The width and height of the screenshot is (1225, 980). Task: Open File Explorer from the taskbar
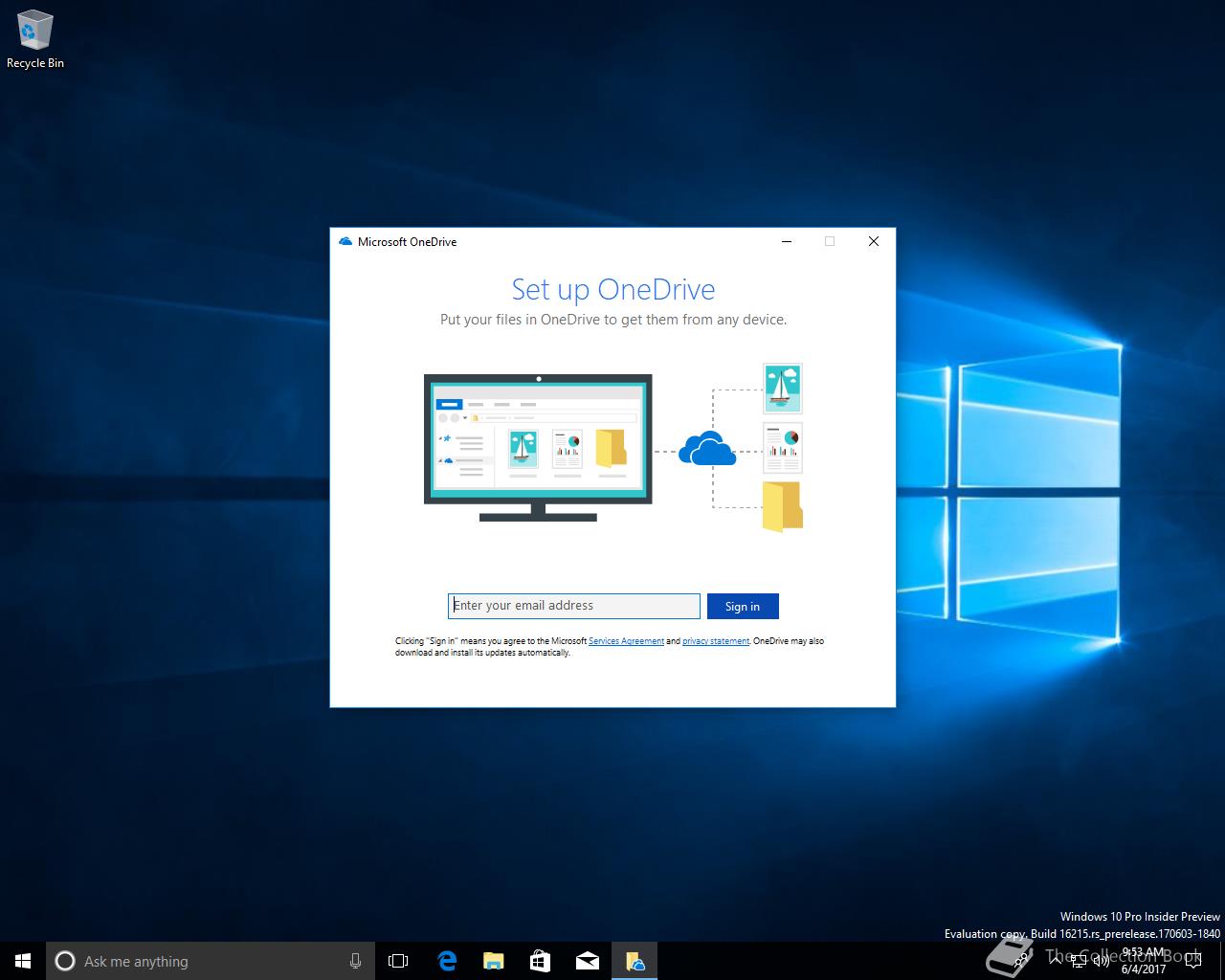click(494, 961)
